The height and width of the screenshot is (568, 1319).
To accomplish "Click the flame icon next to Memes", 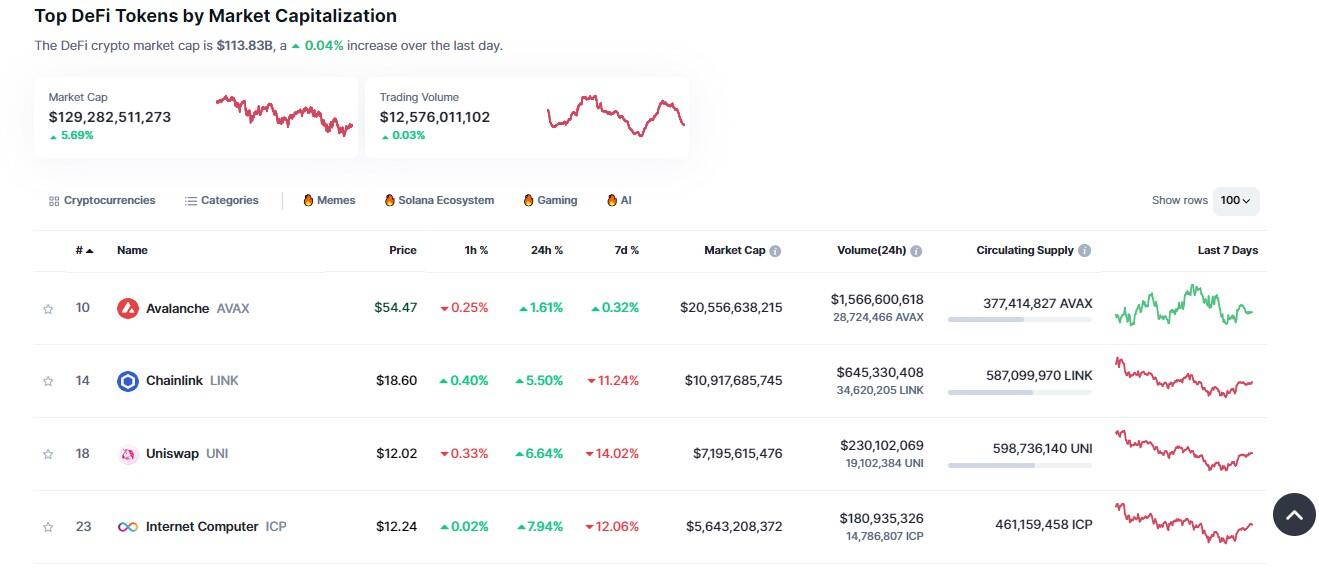I will pyautogui.click(x=308, y=200).
